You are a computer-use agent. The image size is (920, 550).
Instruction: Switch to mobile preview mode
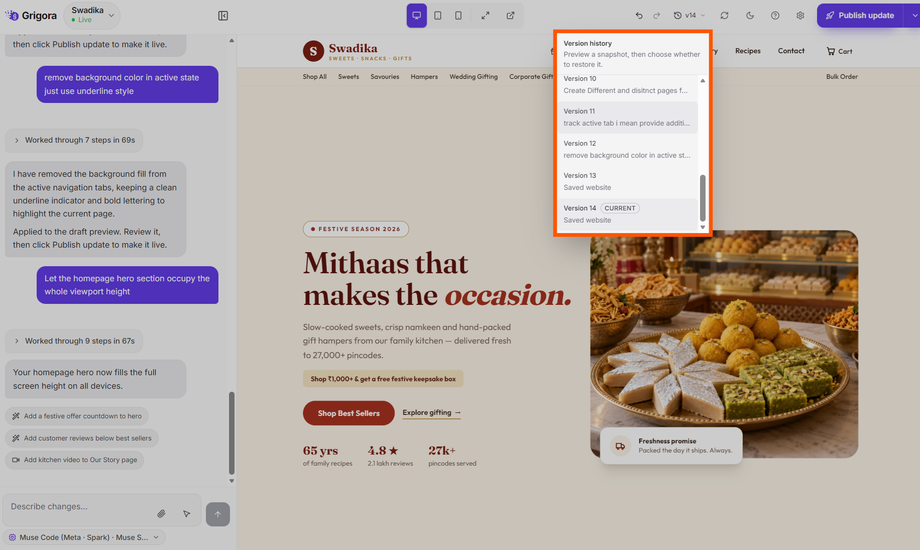(x=458, y=16)
